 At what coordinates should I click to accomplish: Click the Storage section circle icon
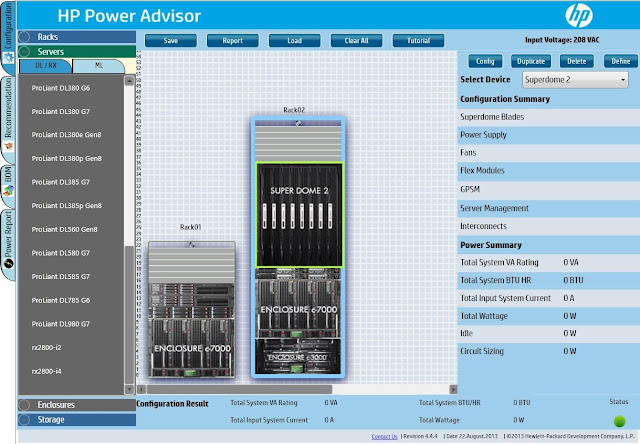click(x=24, y=420)
